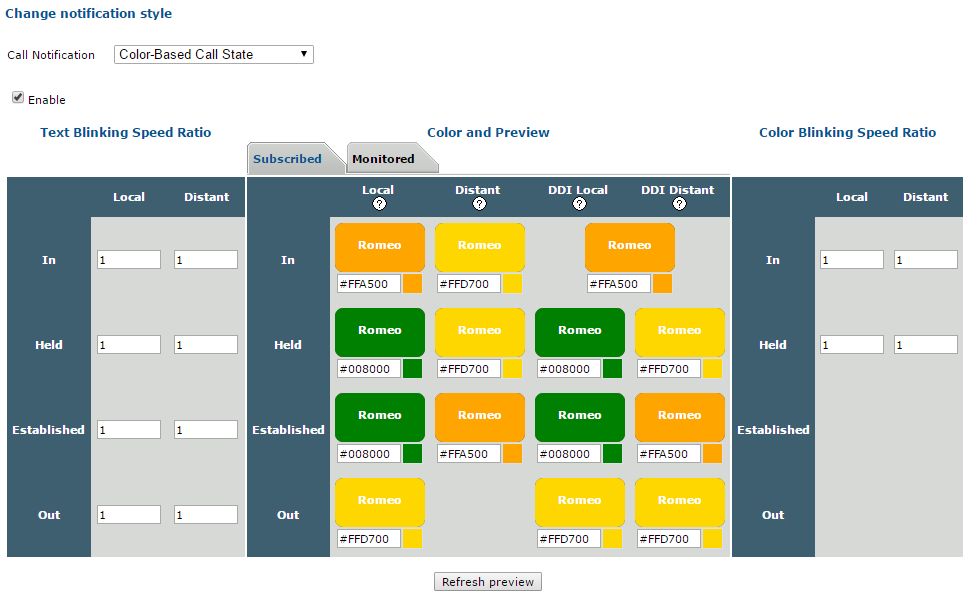Pick yellow swatch for Held DDI Distant
The height and width of the screenshot is (593, 963).
point(712,369)
